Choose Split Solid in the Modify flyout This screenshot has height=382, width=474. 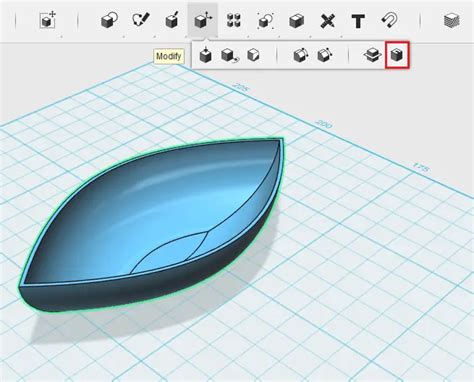(372, 55)
